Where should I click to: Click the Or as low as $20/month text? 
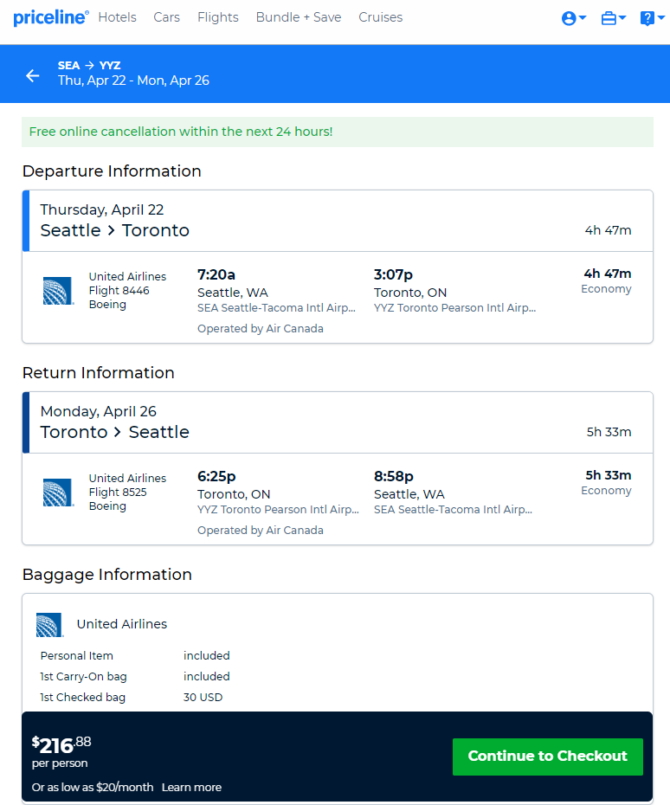(92, 788)
